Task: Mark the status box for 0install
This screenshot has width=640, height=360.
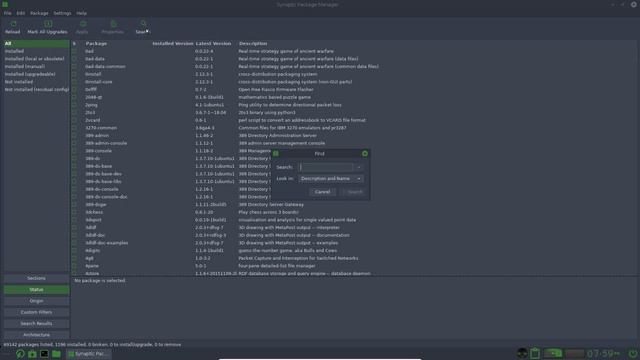Action: coord(74,74)
